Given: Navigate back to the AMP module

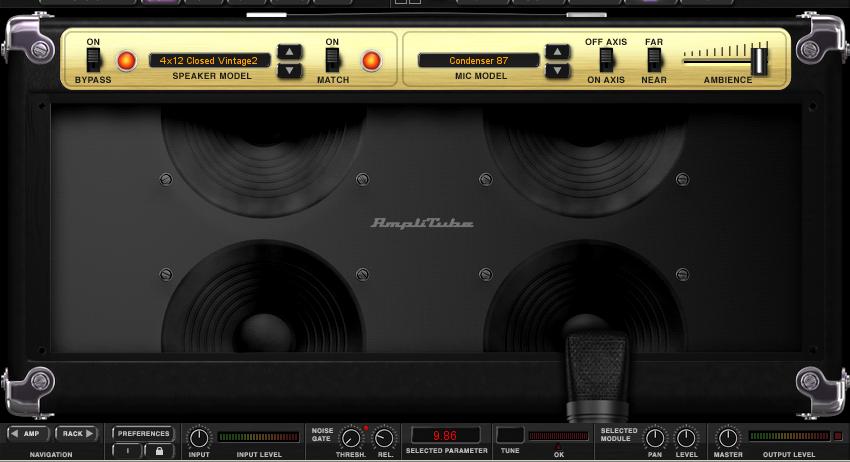Looking at the screenshot, I should click(x=27, y=434).
